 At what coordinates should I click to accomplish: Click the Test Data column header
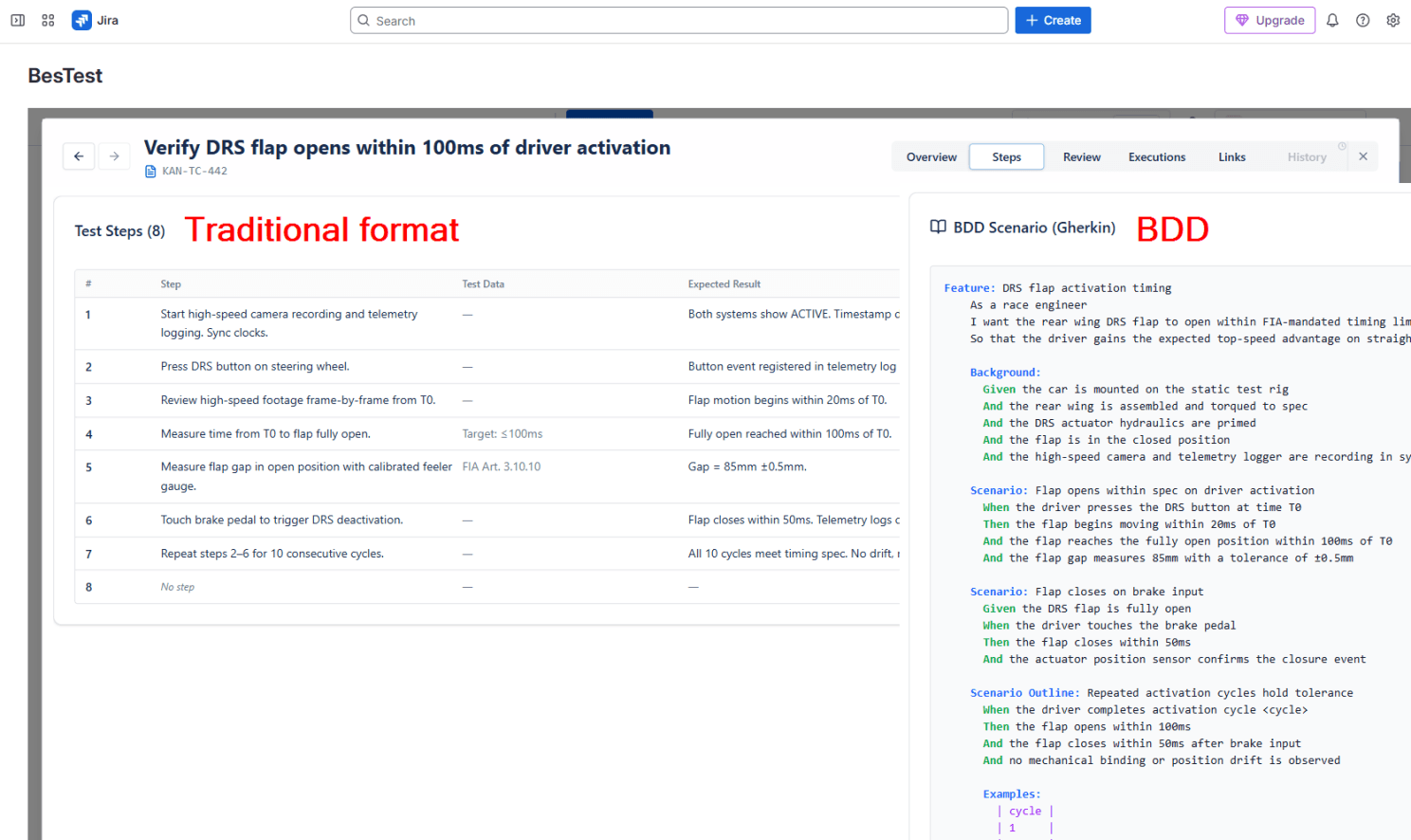pyautogui.click(x=483, y=284)
